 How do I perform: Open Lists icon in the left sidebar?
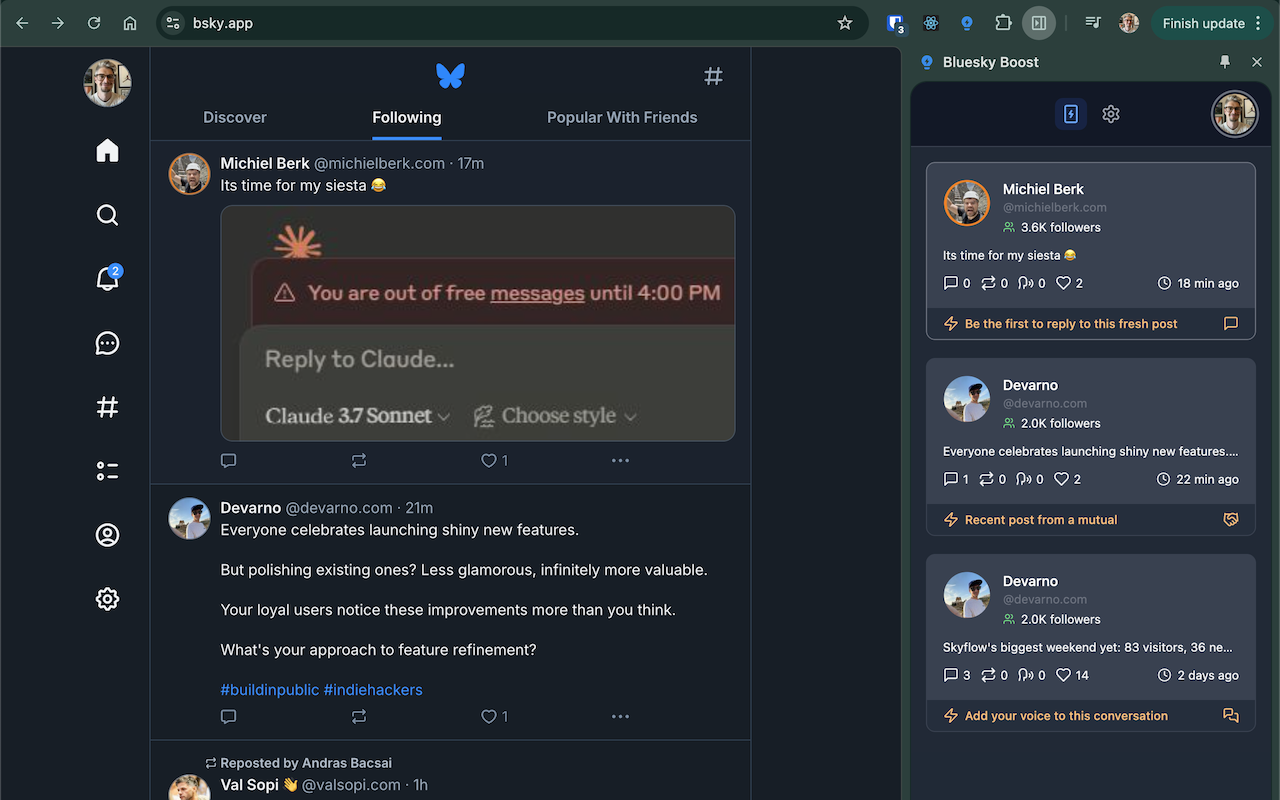click(107, 471)
